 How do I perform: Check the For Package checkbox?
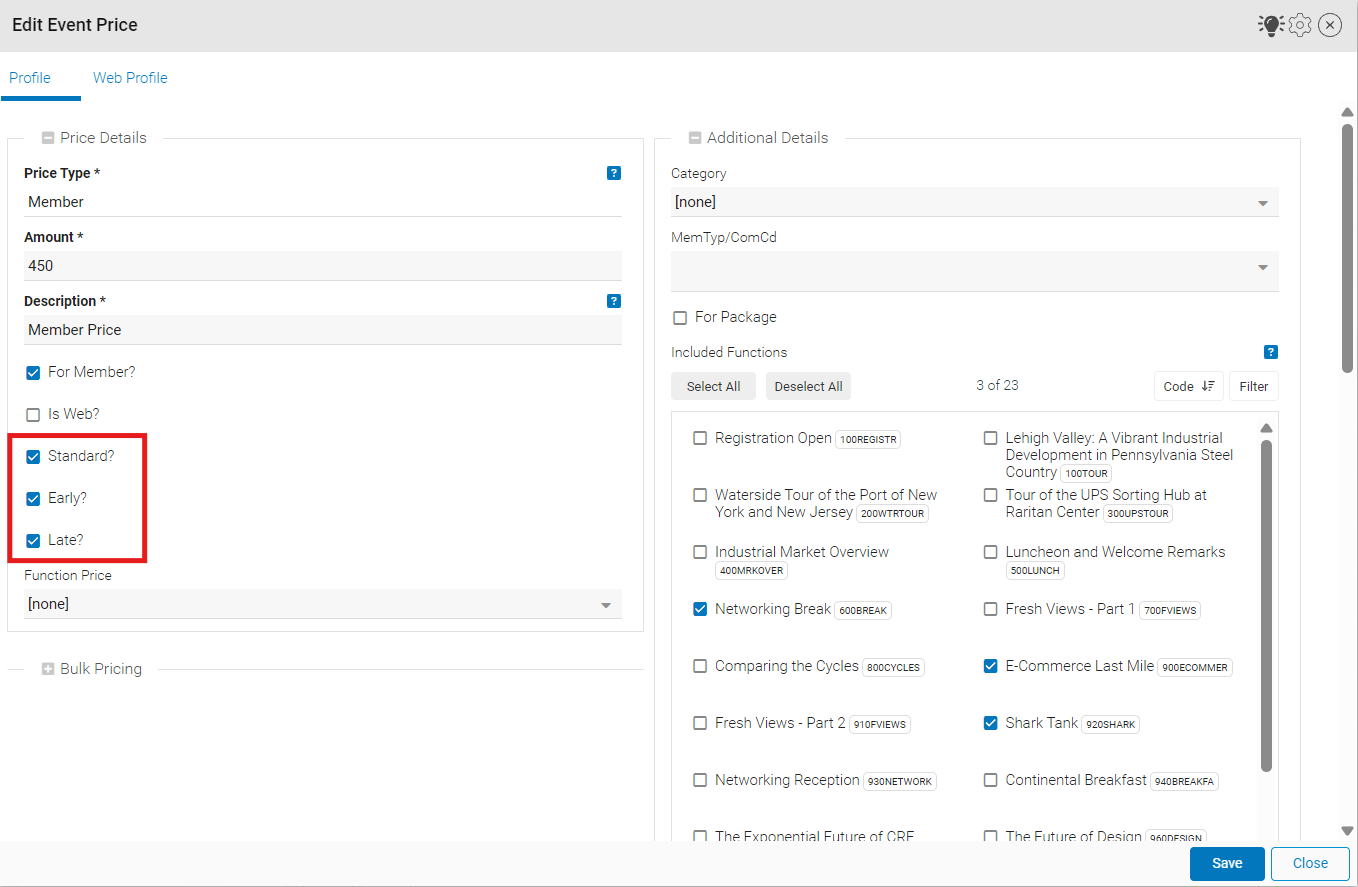tap(680, 318)
